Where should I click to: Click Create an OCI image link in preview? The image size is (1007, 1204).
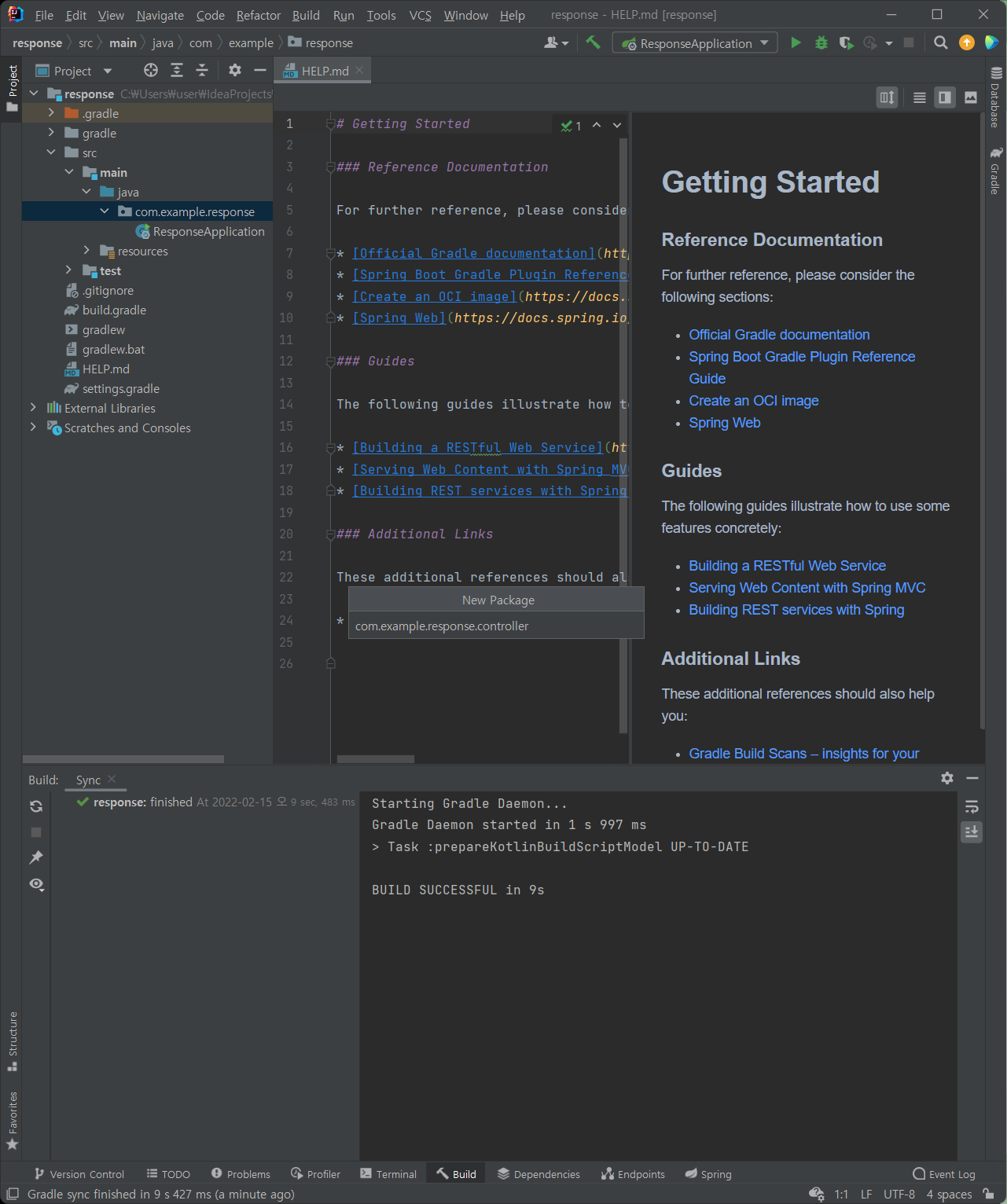point(753,401)
